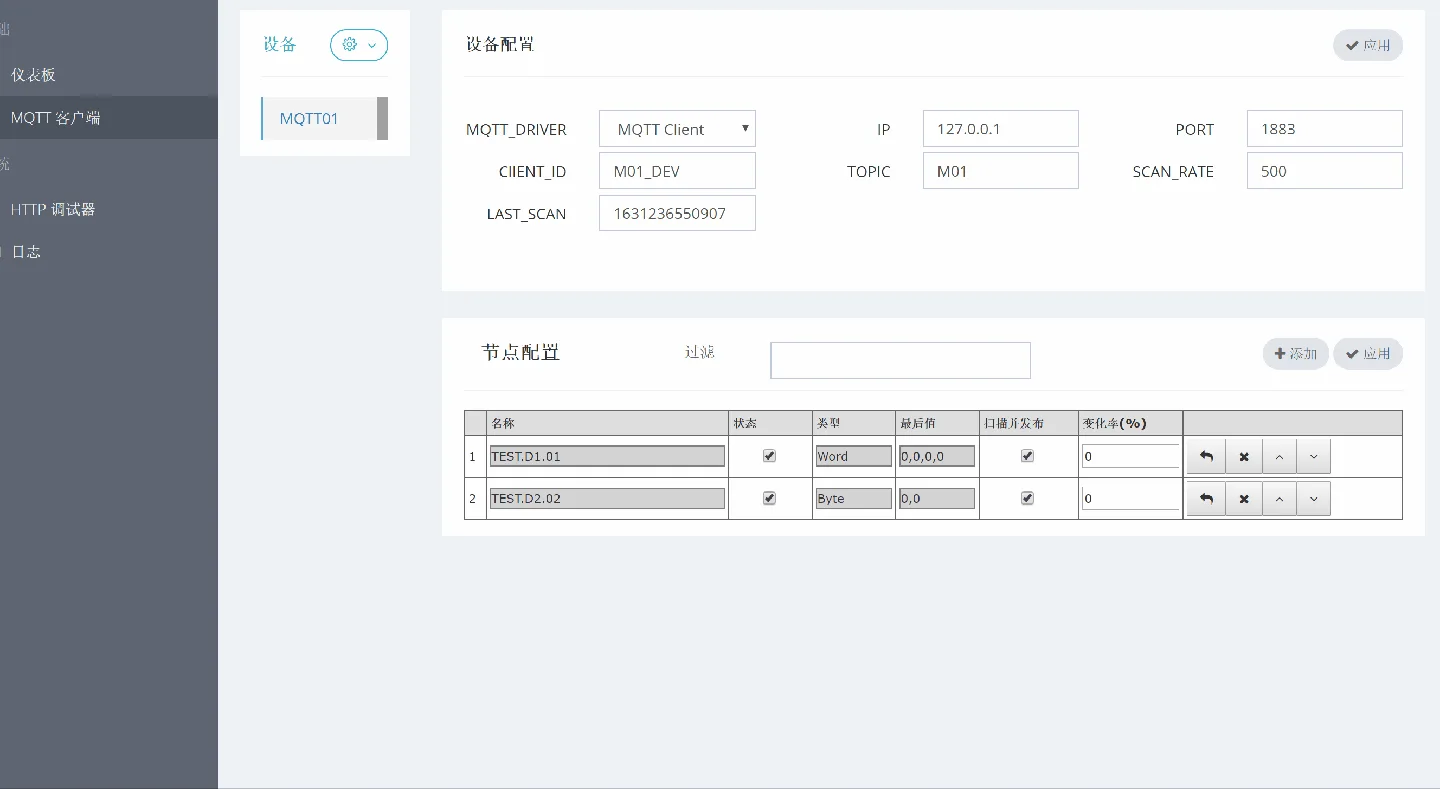
Task: Click change-rate field for TEST.D2.02
Action: pos(1130,498)
